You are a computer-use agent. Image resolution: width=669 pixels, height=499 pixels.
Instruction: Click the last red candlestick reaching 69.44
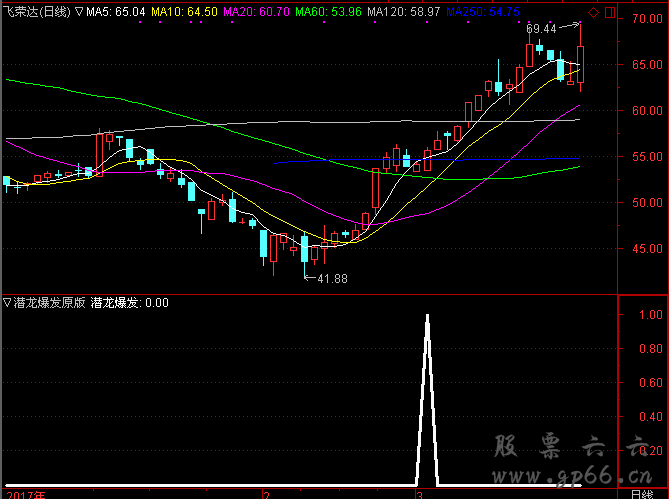tap(580, 64)
